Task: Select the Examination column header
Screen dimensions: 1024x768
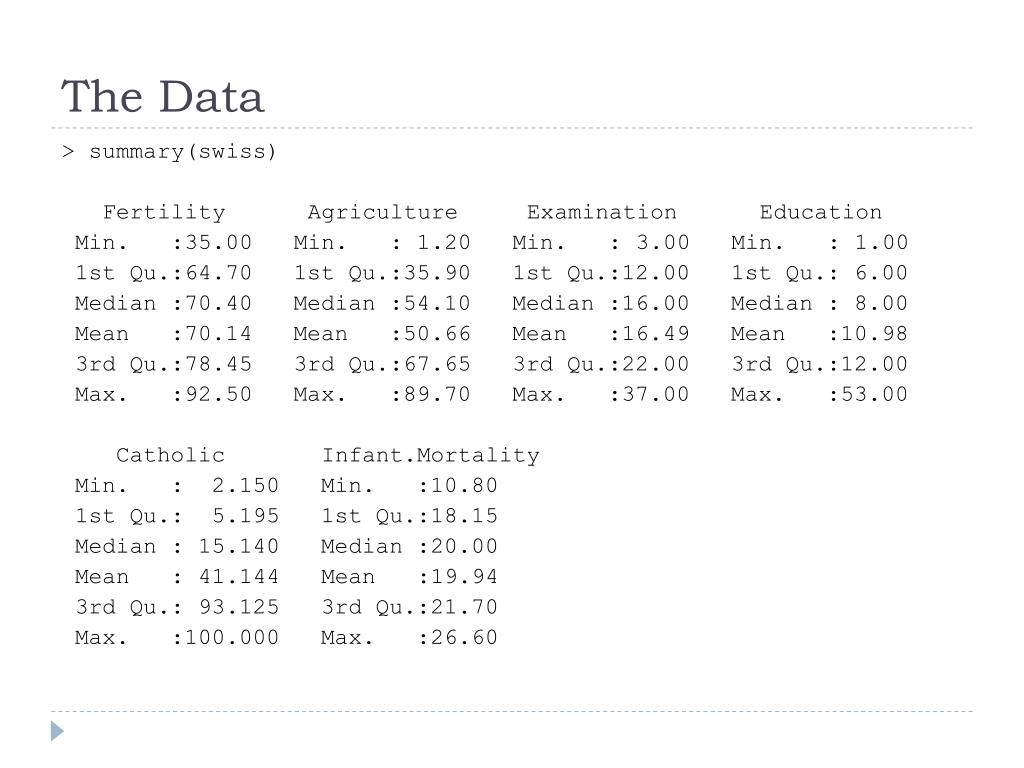Action: [x=601, y=212]
